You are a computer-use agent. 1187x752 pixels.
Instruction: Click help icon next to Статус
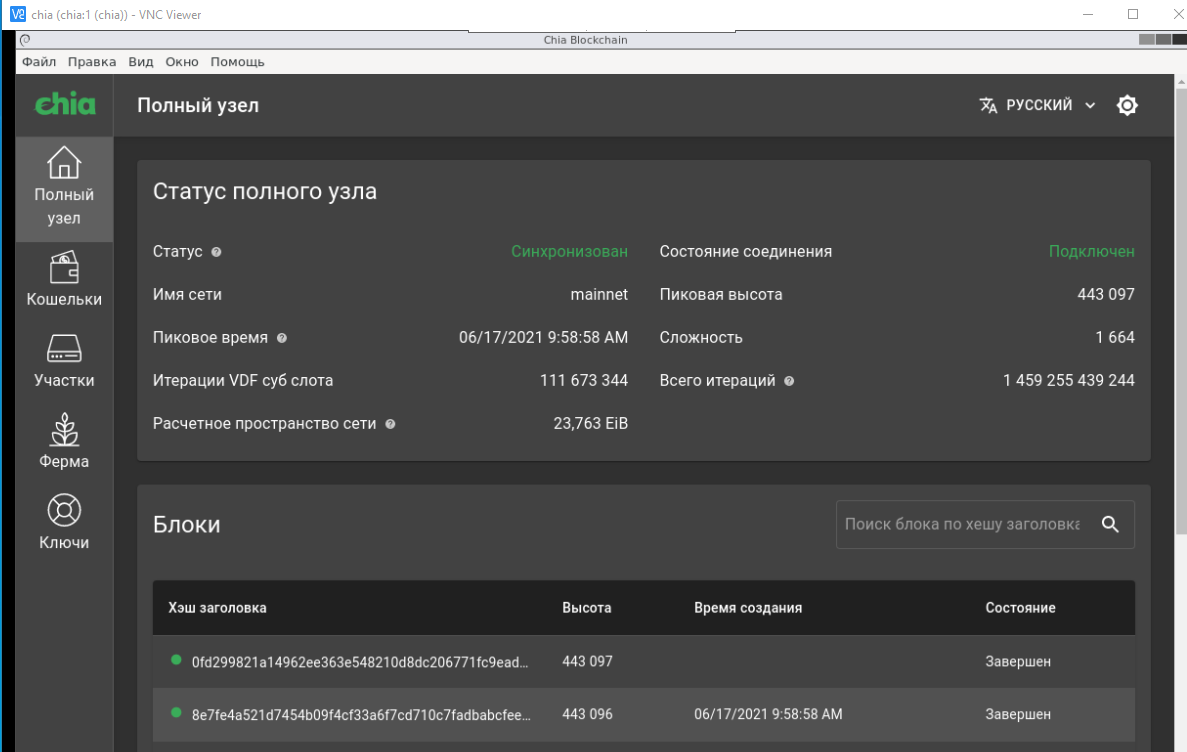217,252
